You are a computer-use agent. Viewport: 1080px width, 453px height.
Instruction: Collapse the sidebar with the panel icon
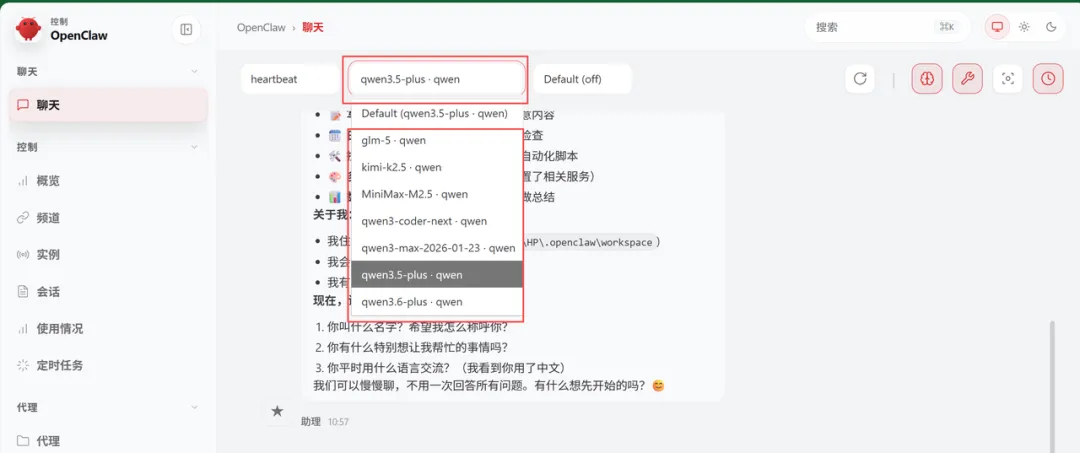click(x=185, y=29)
